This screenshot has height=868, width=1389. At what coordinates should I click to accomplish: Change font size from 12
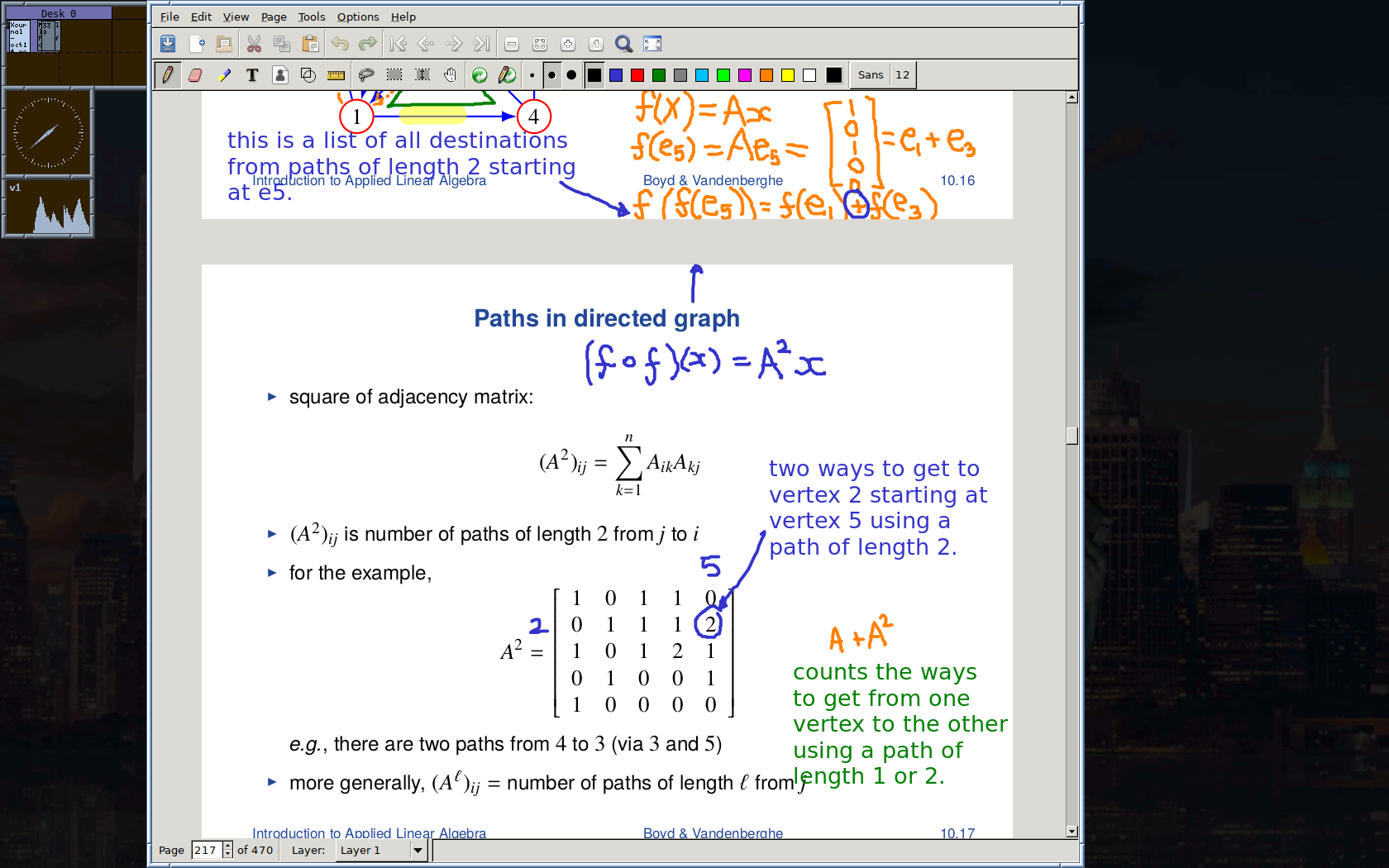(902, 74)
